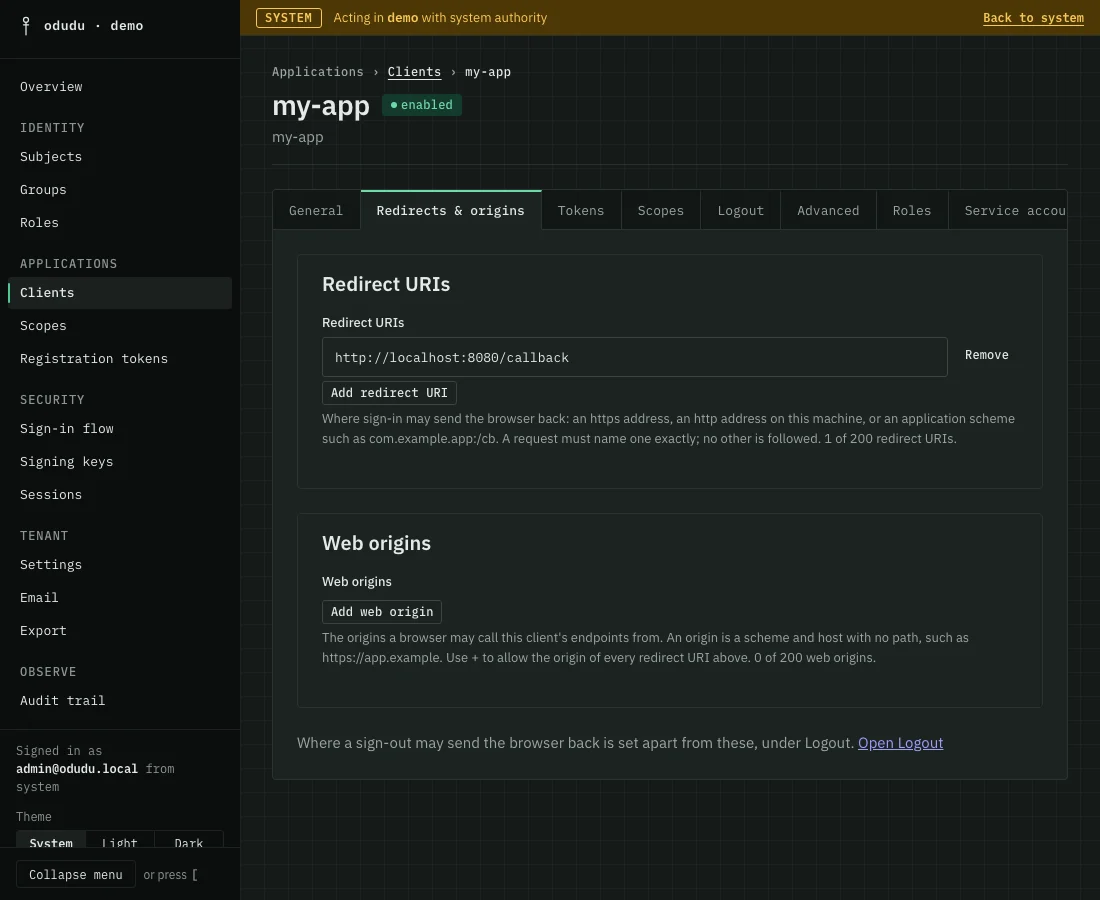Open the Roles tab of my-app
Screen dimensions: 1100x900
[912, 210]
